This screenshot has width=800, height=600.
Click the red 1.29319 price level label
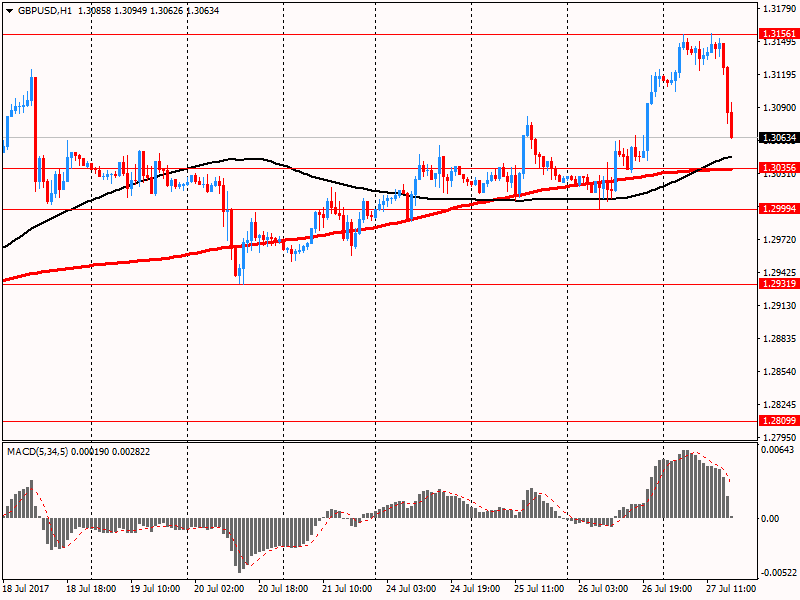[779, 284]
